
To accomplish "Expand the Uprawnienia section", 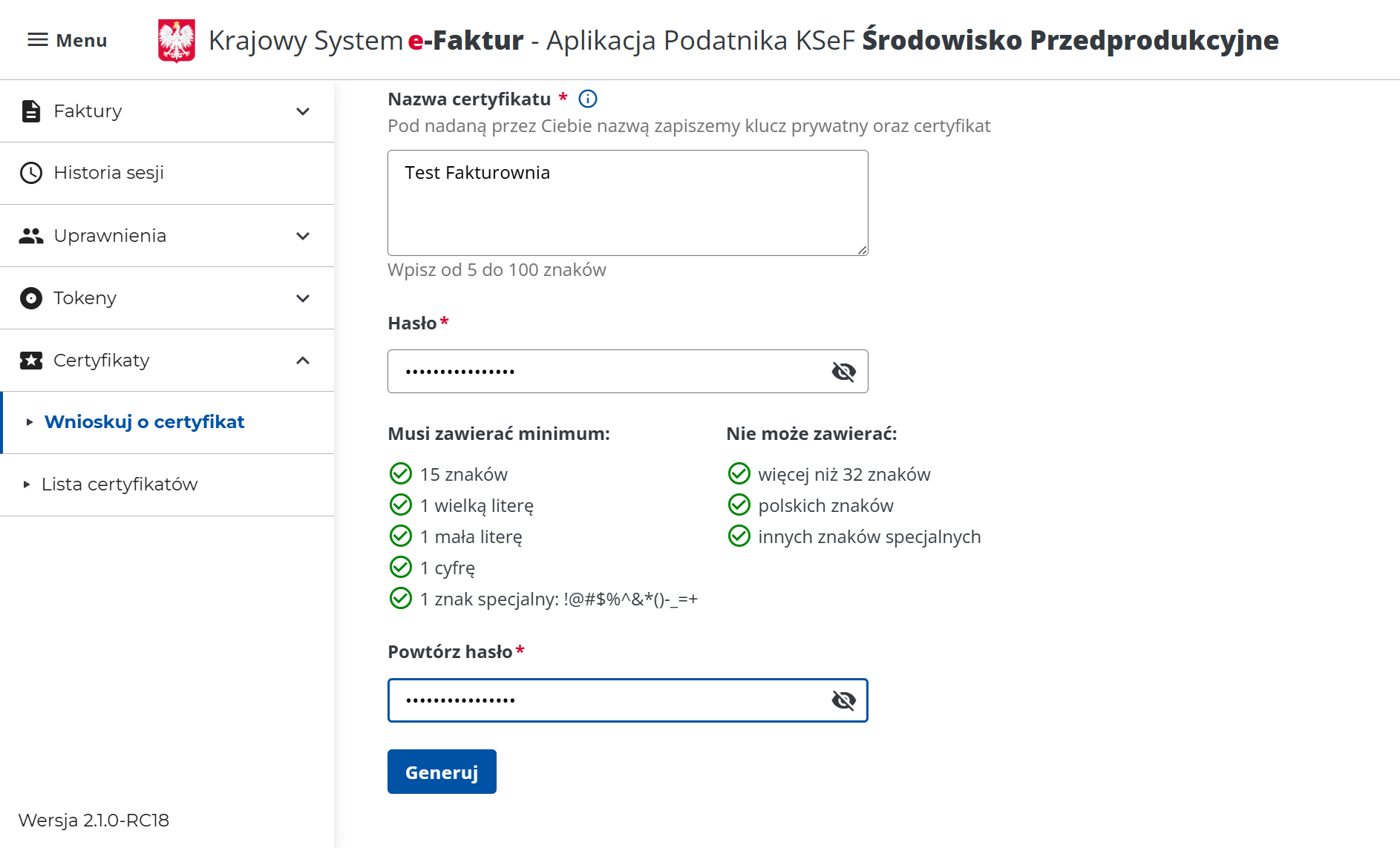I will (302, 235).
